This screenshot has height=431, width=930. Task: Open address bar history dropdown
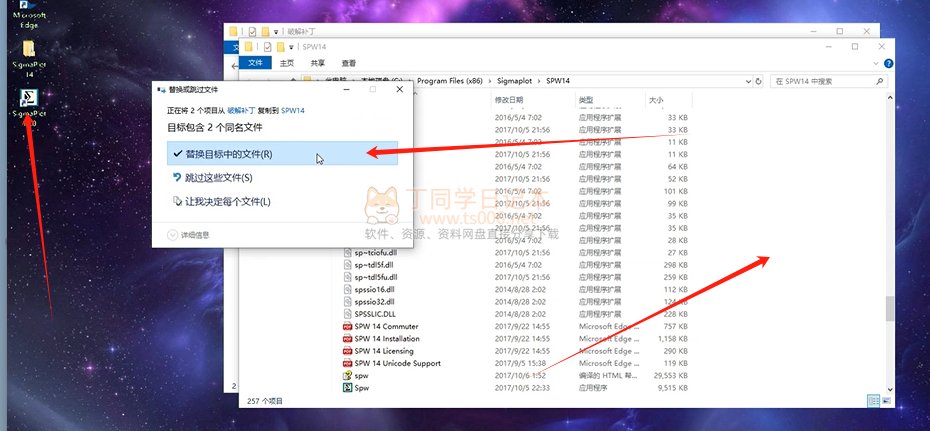pyautogui.click(x=746, y=81)
